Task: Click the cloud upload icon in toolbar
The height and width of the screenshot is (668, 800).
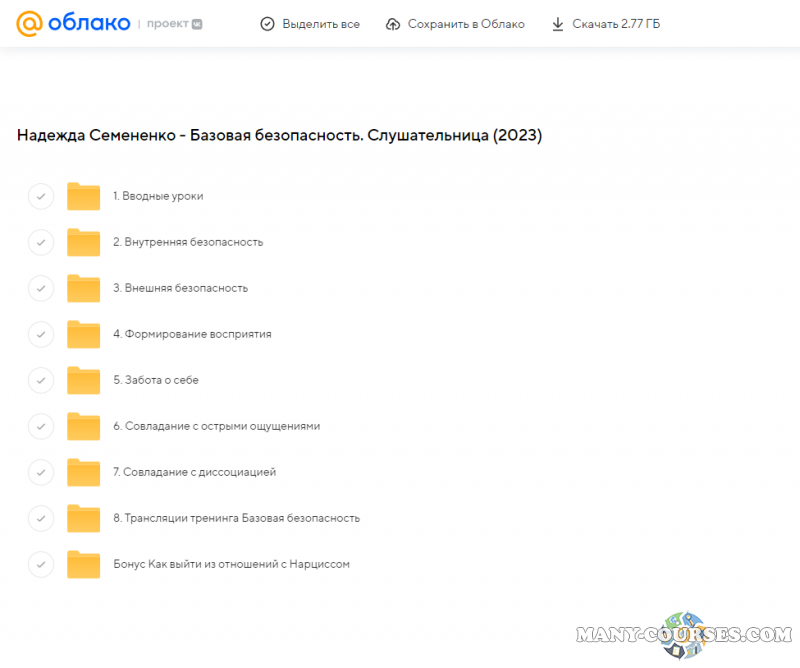Action: pyautogui.click(x=393, y=24)
